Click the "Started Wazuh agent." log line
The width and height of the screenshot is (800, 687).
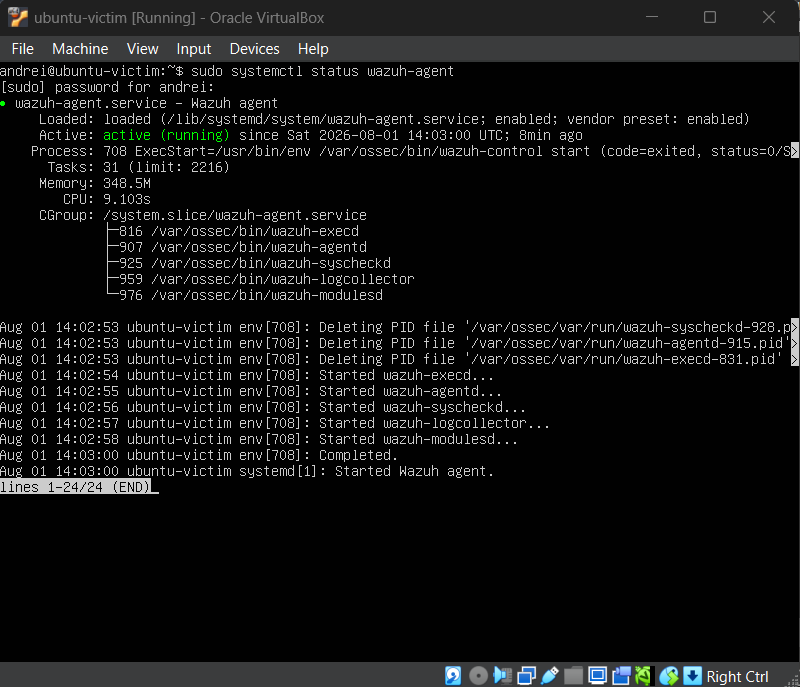[247, 471]
